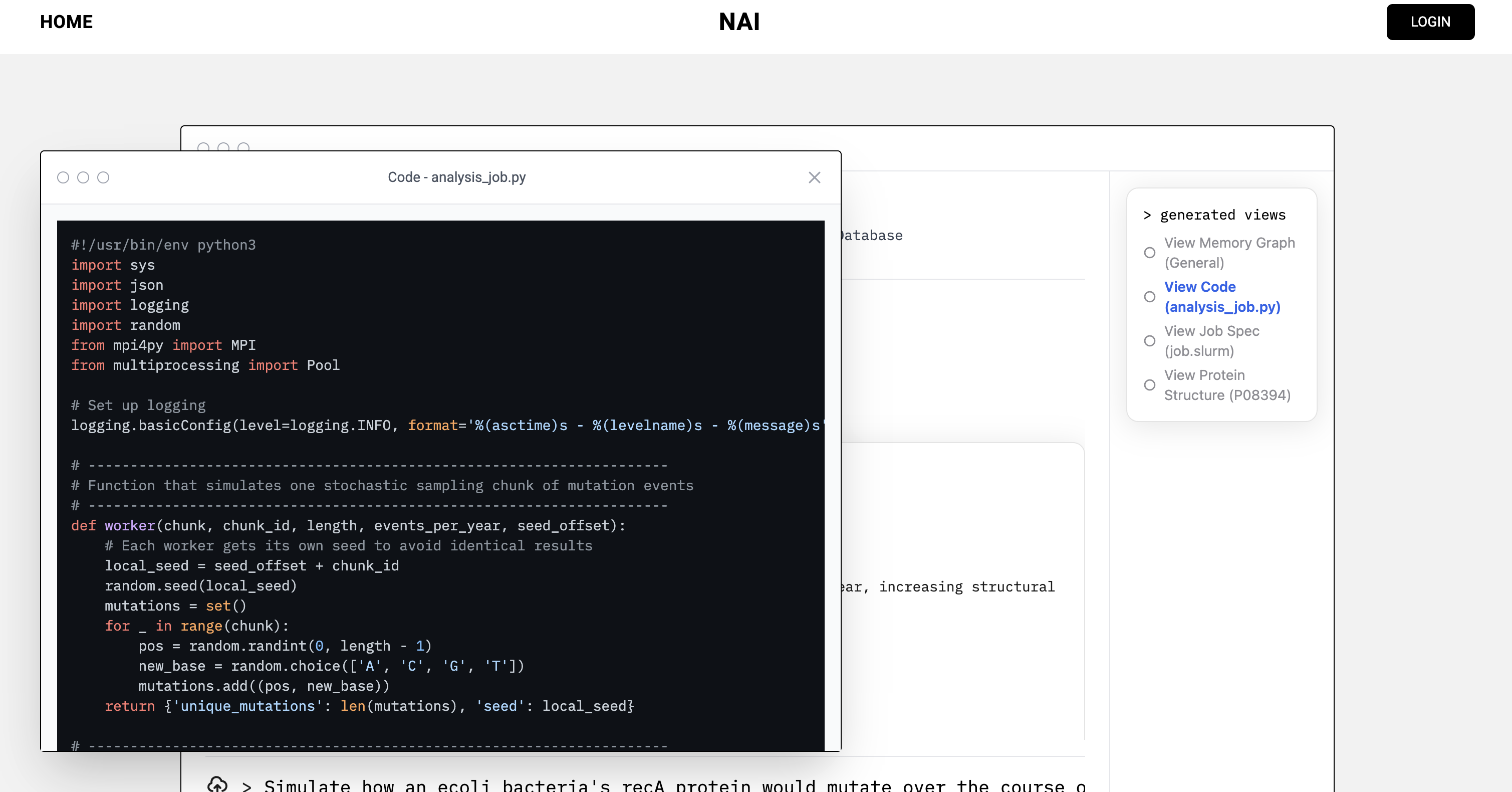
Task: Click first circle in code window titlebar
Action: [64, 177]
